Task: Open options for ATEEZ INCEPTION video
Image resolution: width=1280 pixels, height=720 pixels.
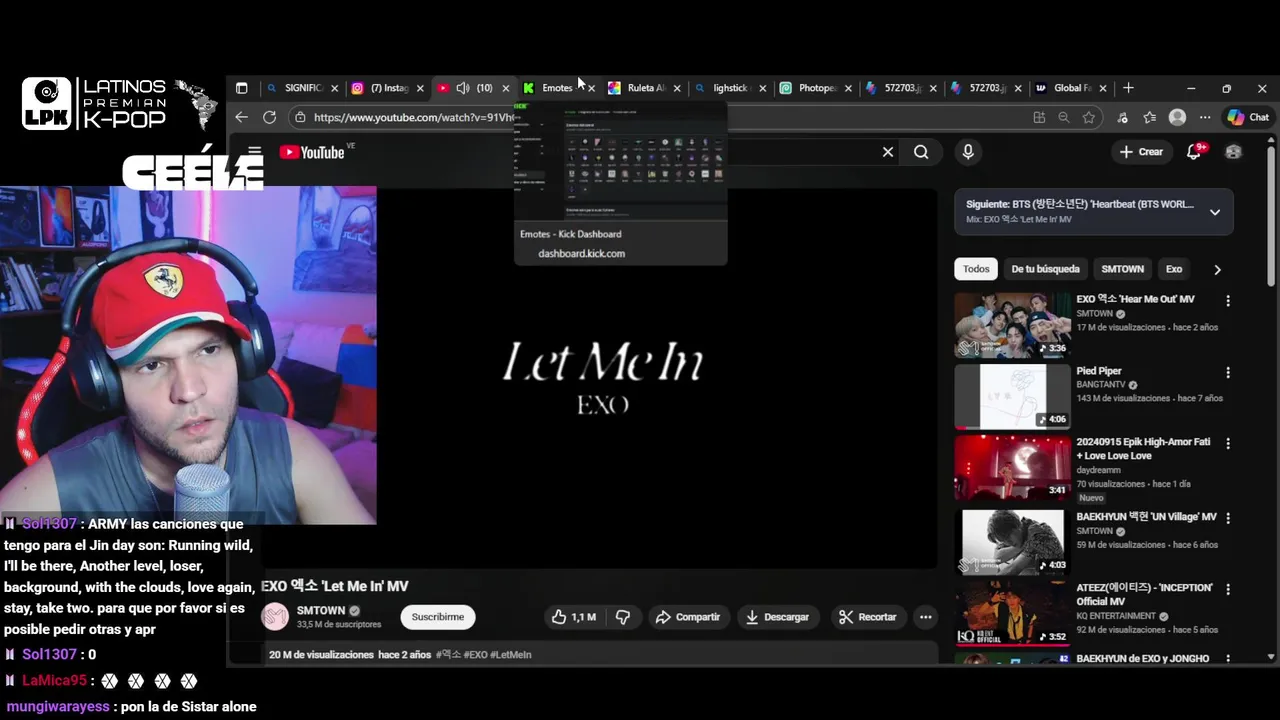Action: [x=1228, y=590]
